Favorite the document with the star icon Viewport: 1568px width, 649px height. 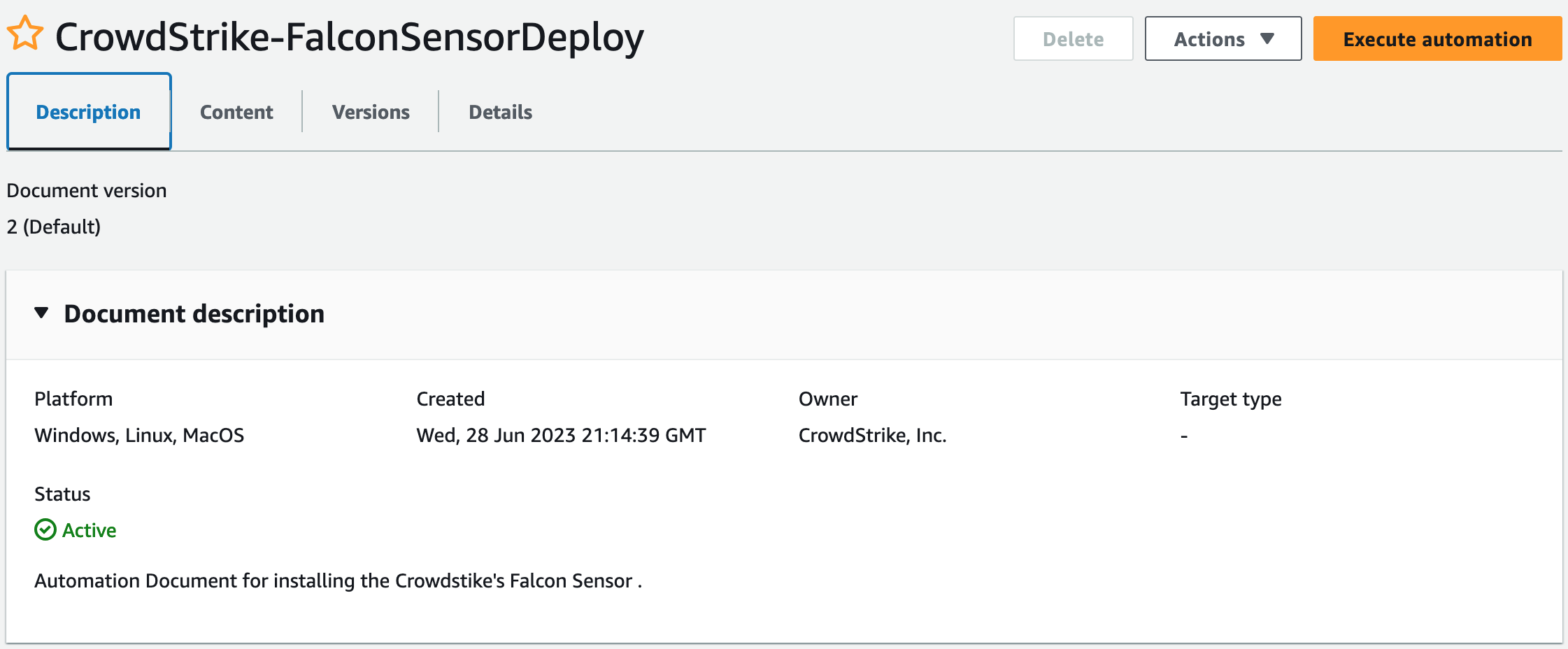[x=25, y=34]
